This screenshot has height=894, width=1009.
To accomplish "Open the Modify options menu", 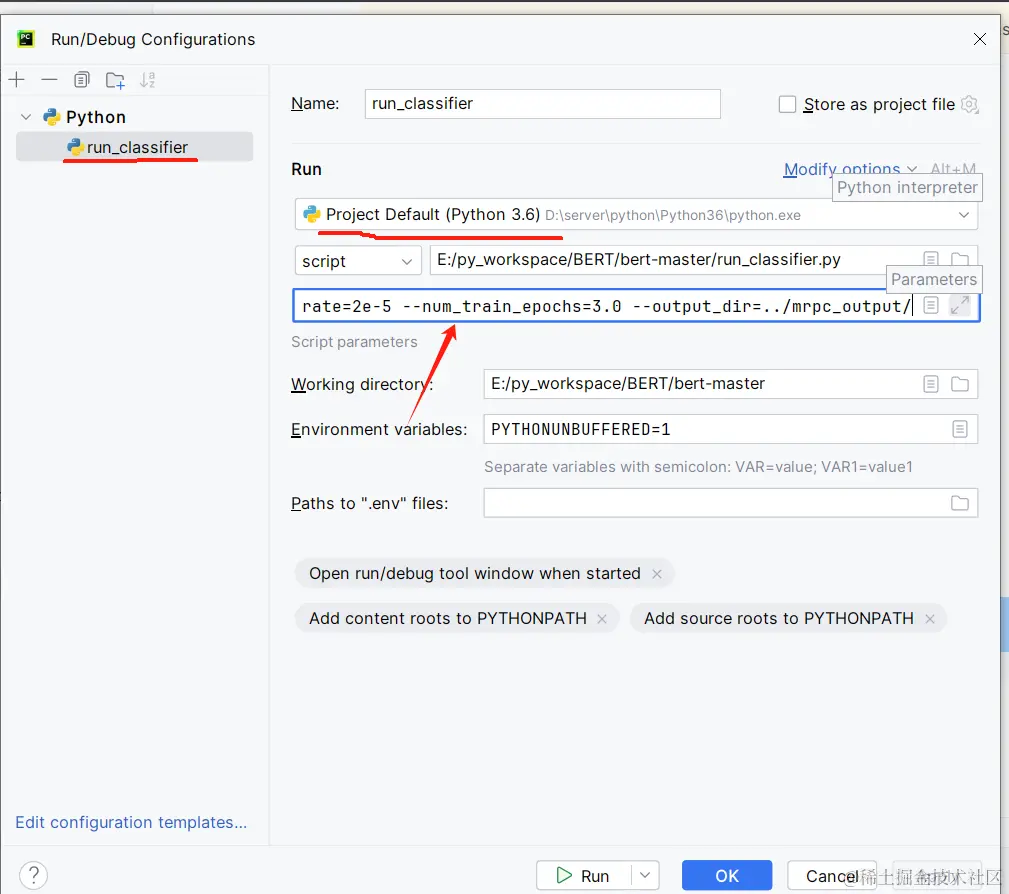I will point(849,169).
